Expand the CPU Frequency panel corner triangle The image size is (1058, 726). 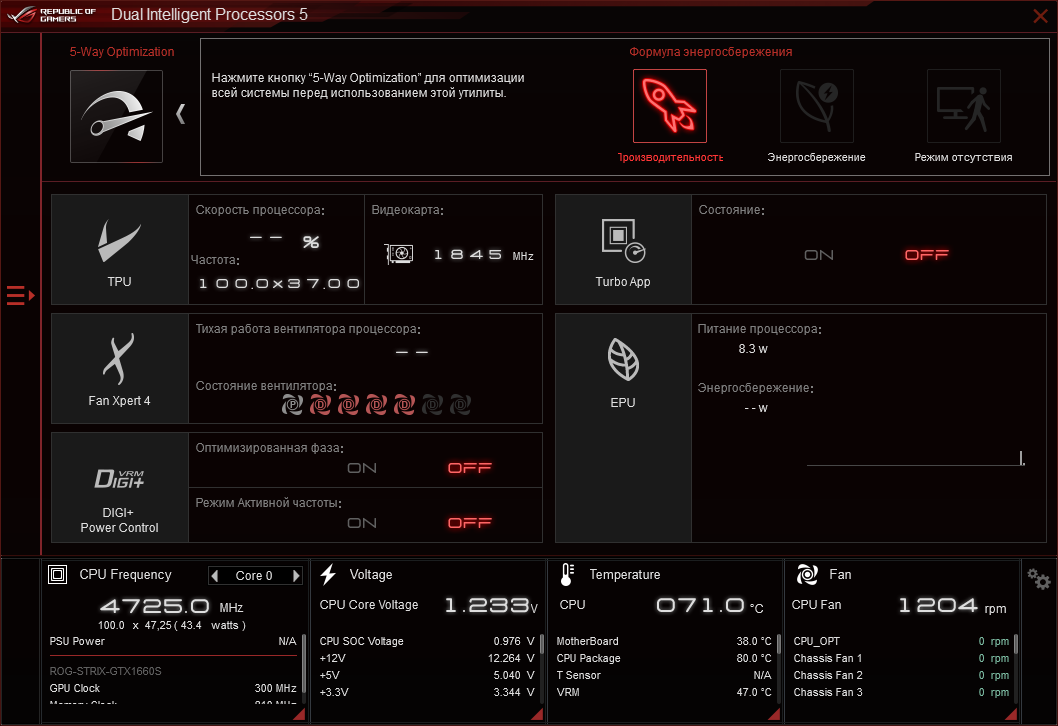pyautogui.click(x=299, y=714)
